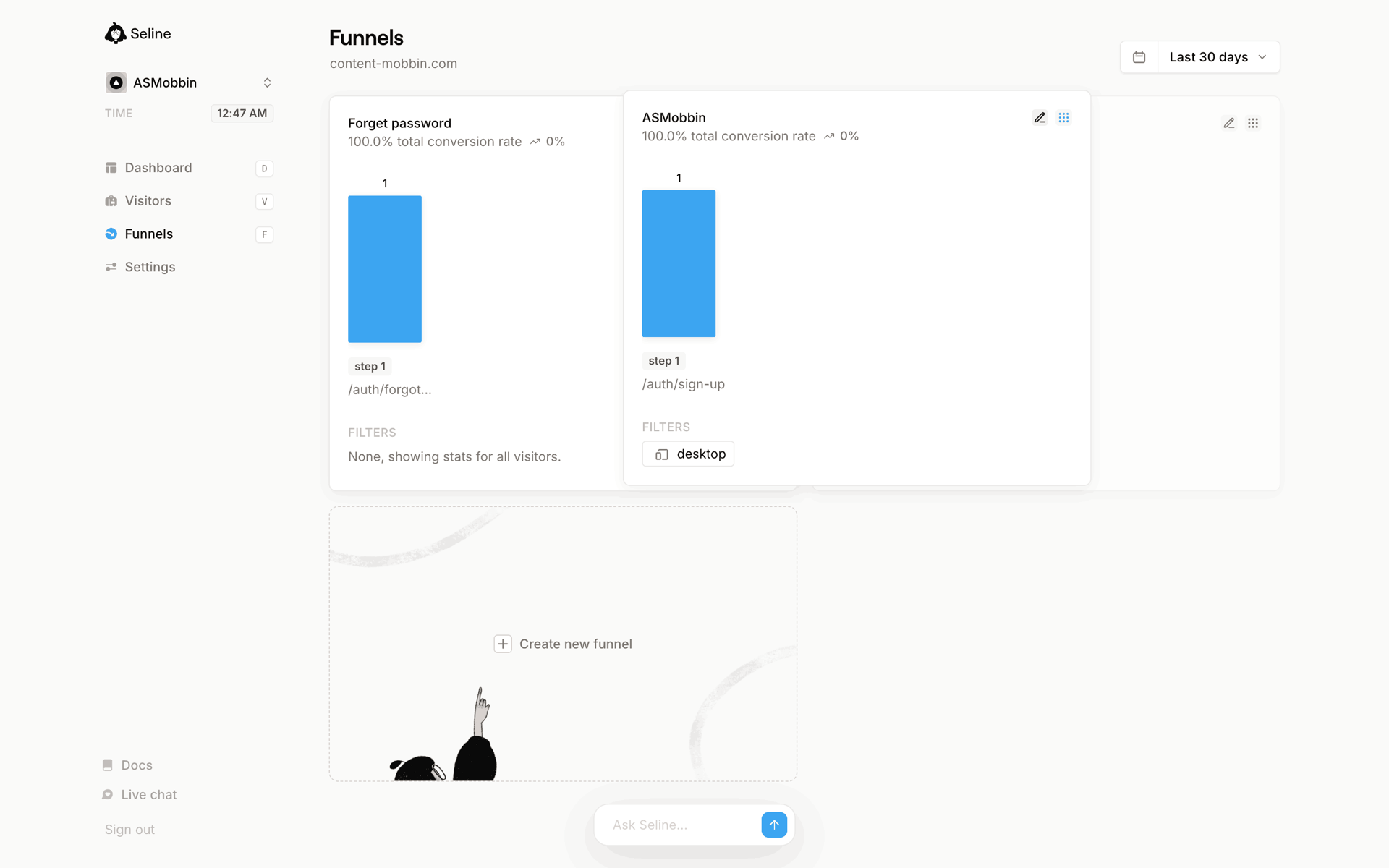The image size is (1389, 868).
Task: Click the V keyboard shortcut badge
Action: (264, 202)
